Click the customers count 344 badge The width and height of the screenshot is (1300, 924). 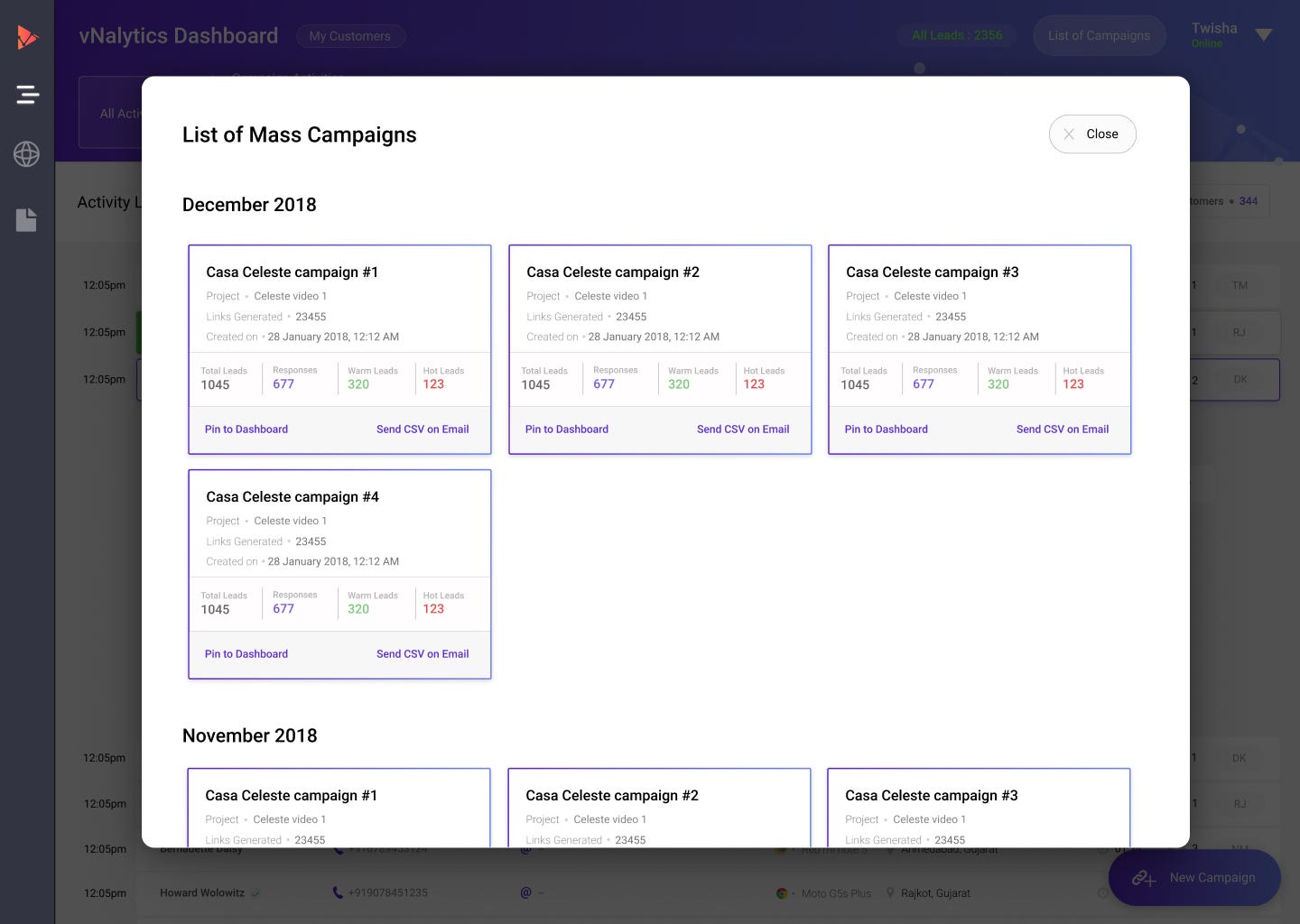point(1249,201)
